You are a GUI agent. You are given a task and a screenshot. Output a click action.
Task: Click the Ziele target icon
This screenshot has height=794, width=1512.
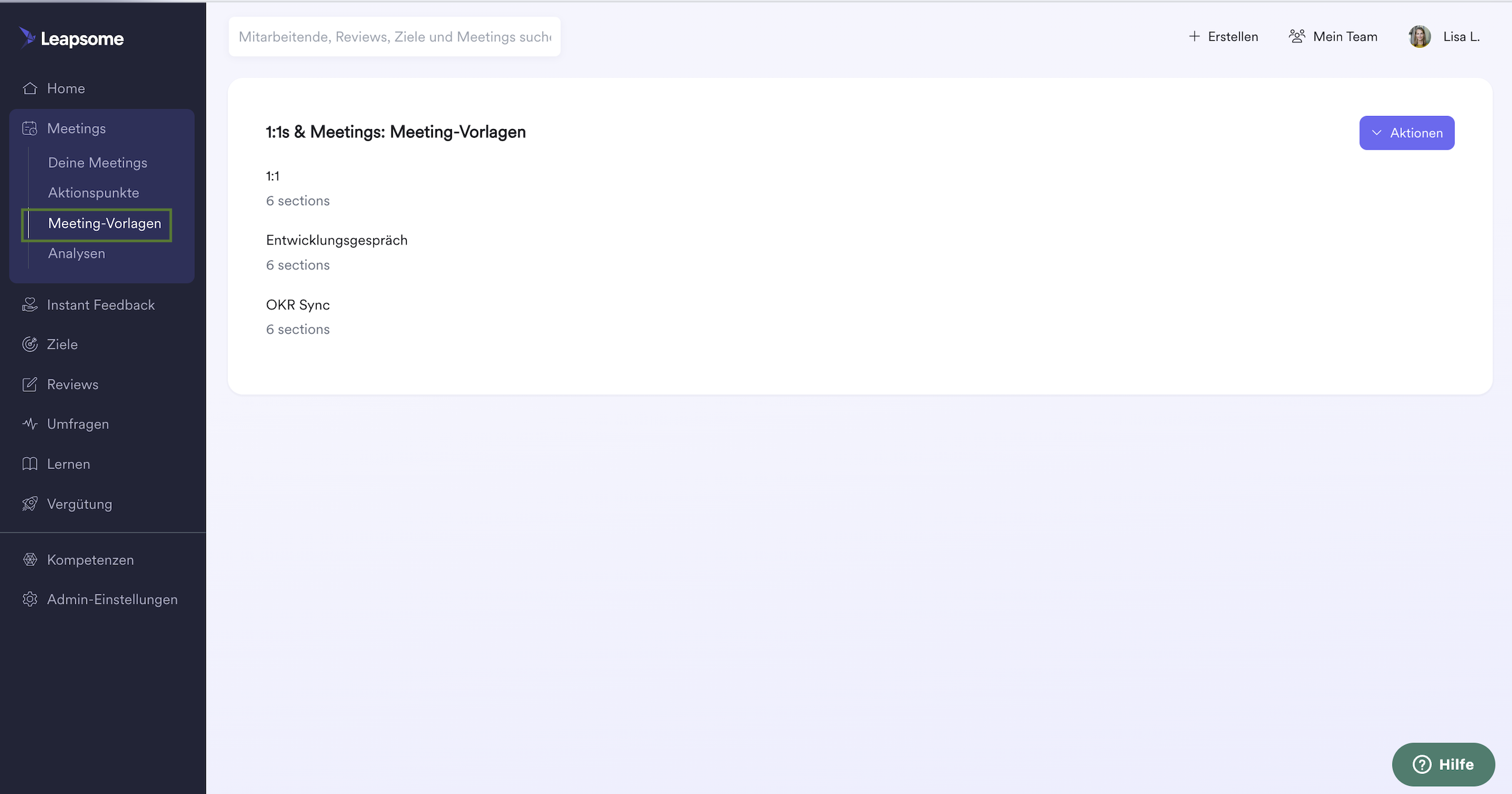pyautogui.click(x=30, y=344)
